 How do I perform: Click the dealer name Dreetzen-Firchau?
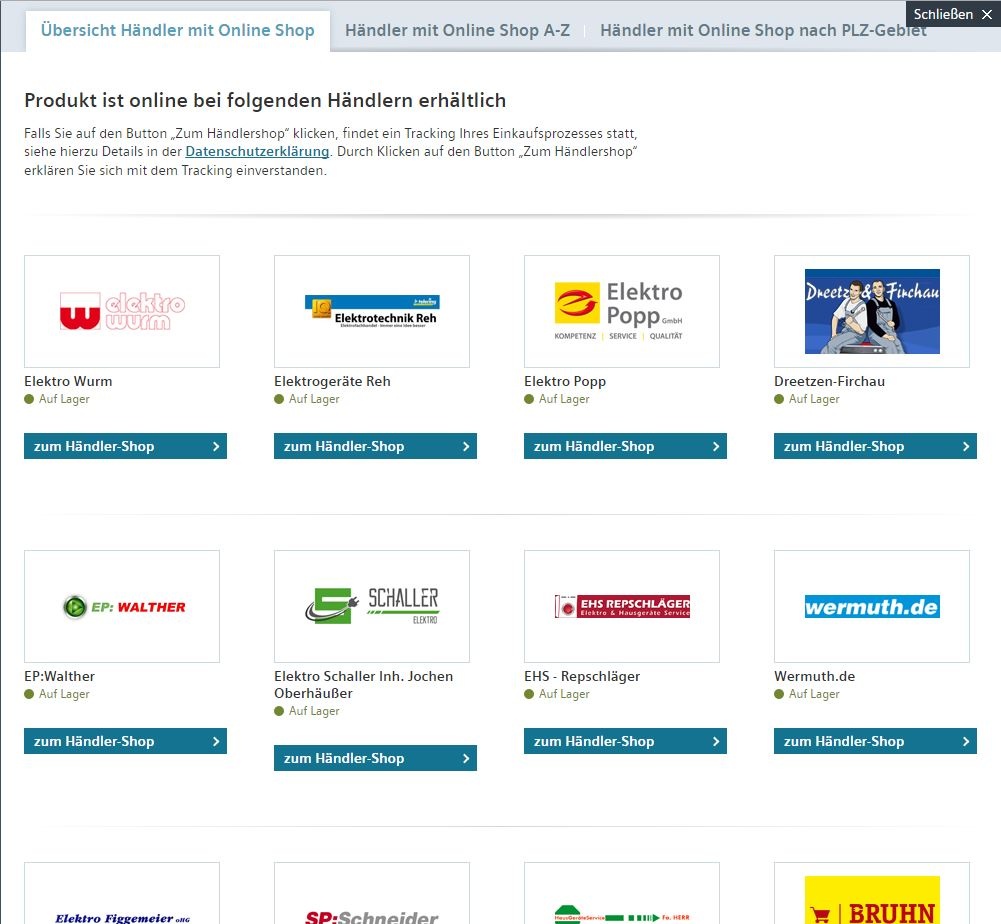[x=829, y=381]
